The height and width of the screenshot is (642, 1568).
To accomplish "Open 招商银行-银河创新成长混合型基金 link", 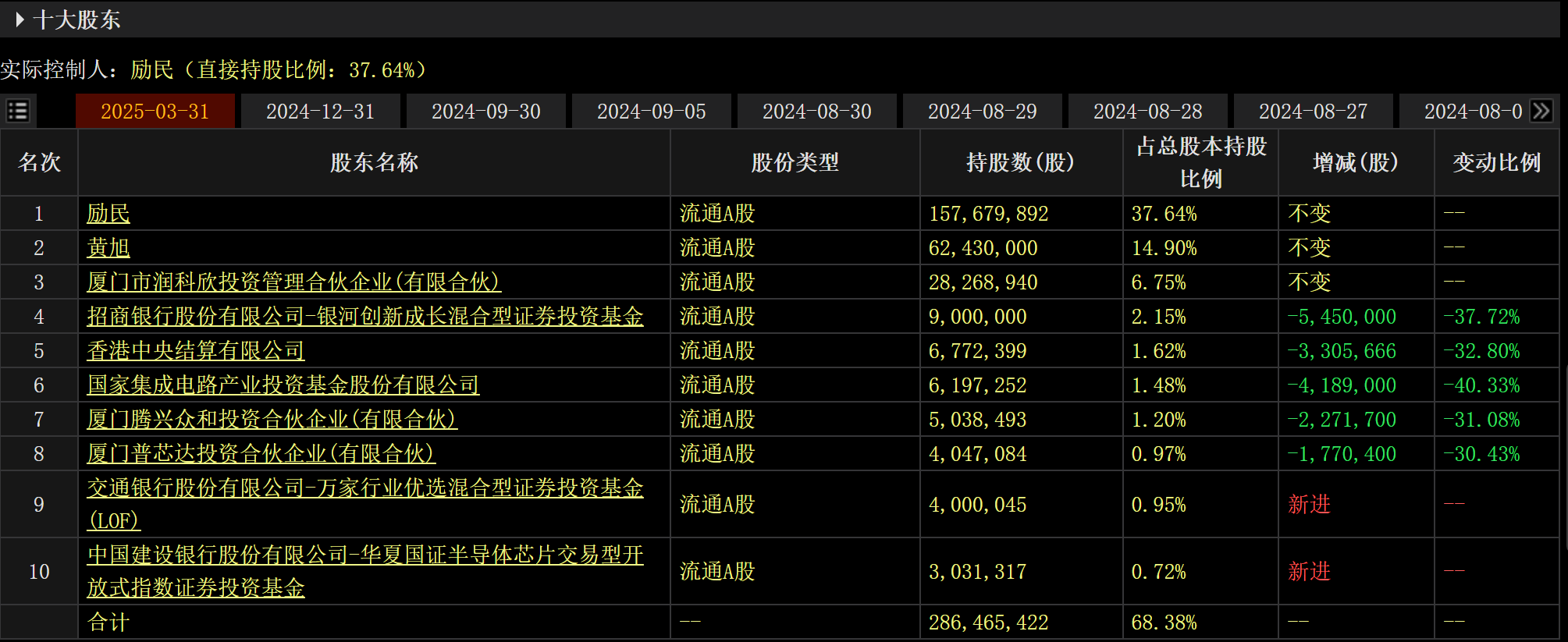I will click(365, 317).
